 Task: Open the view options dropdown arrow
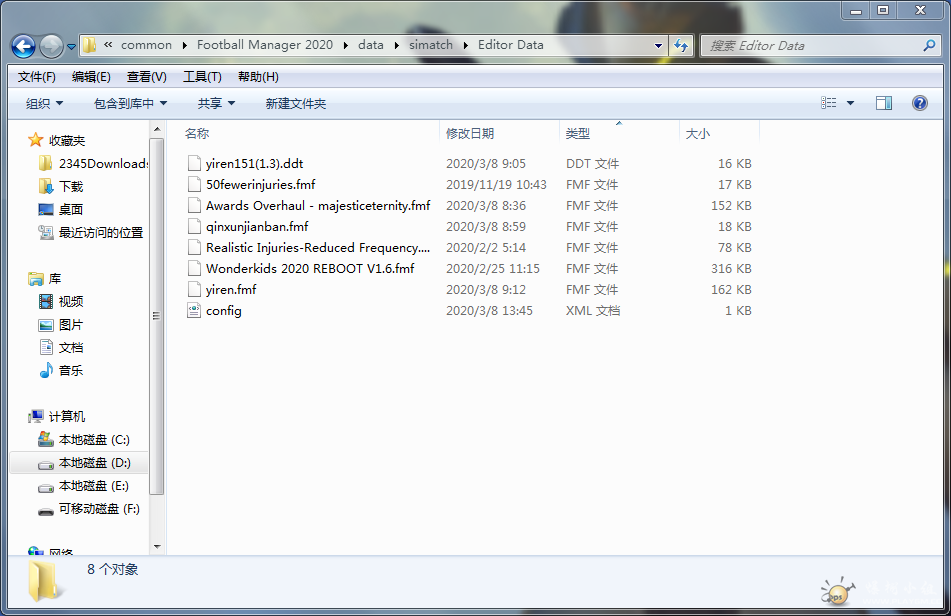point(851,103)
